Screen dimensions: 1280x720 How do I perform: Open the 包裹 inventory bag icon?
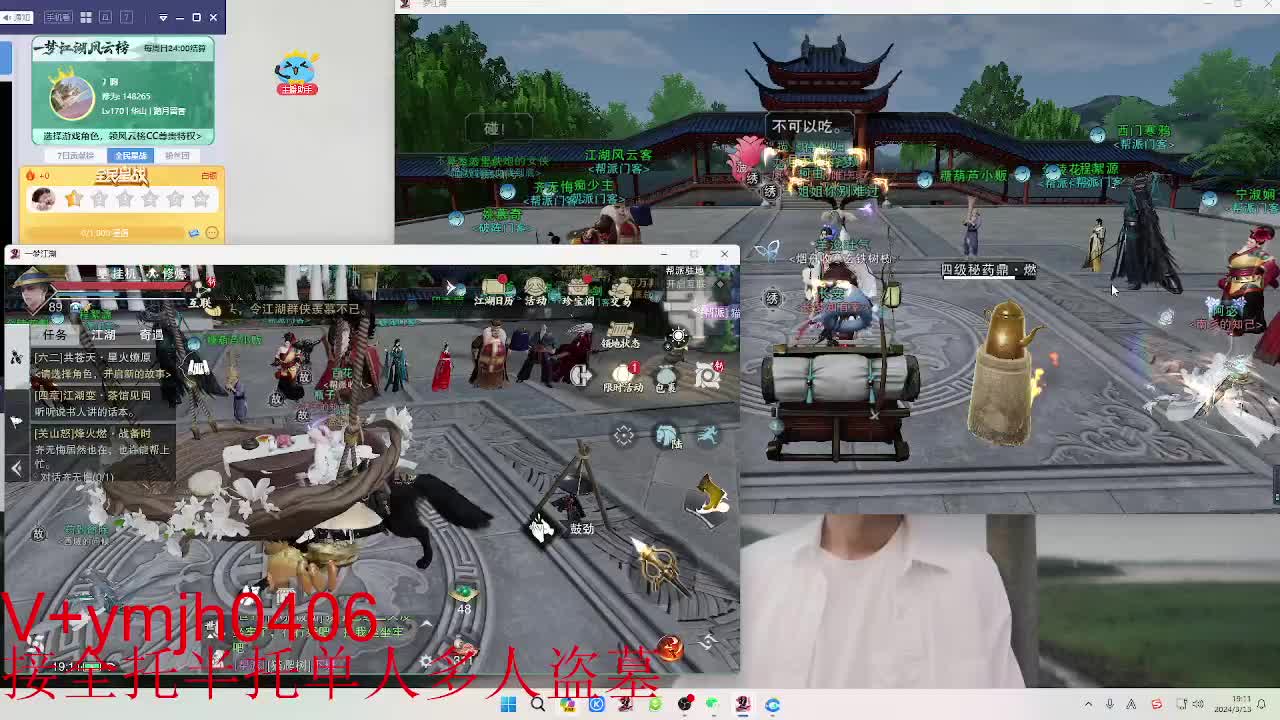pos(666,378)
